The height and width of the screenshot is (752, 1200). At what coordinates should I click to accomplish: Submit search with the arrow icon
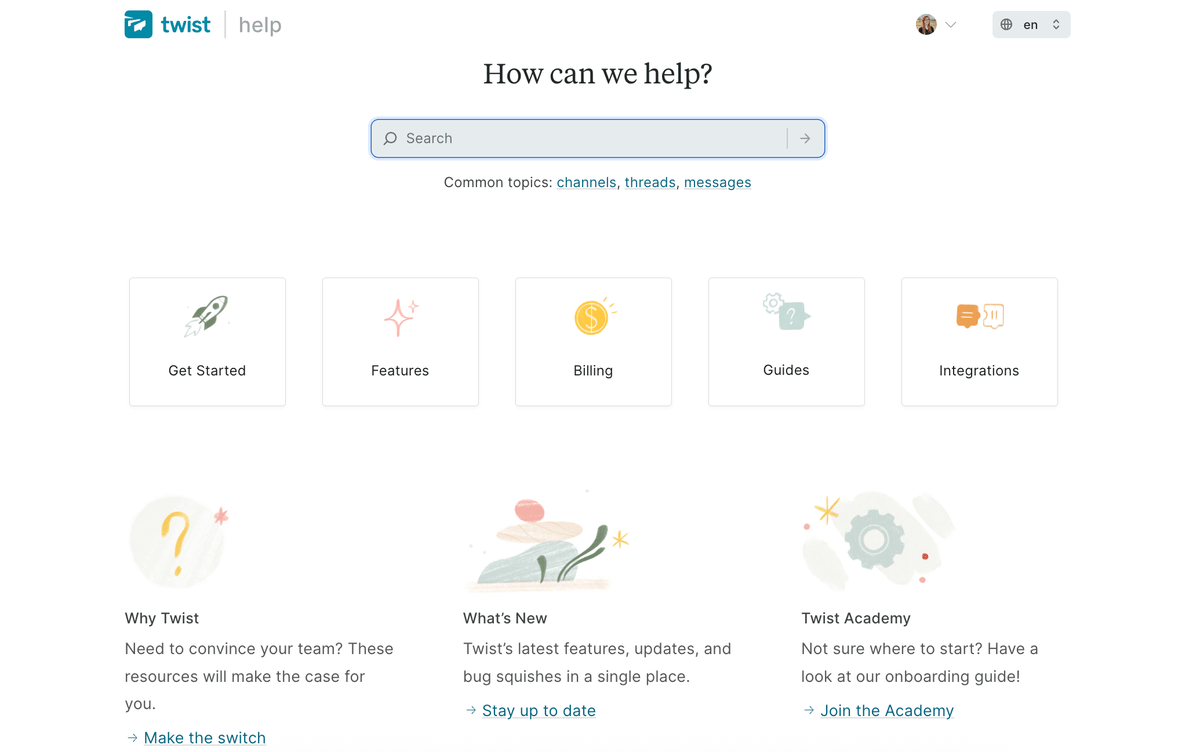pos(805,139)
